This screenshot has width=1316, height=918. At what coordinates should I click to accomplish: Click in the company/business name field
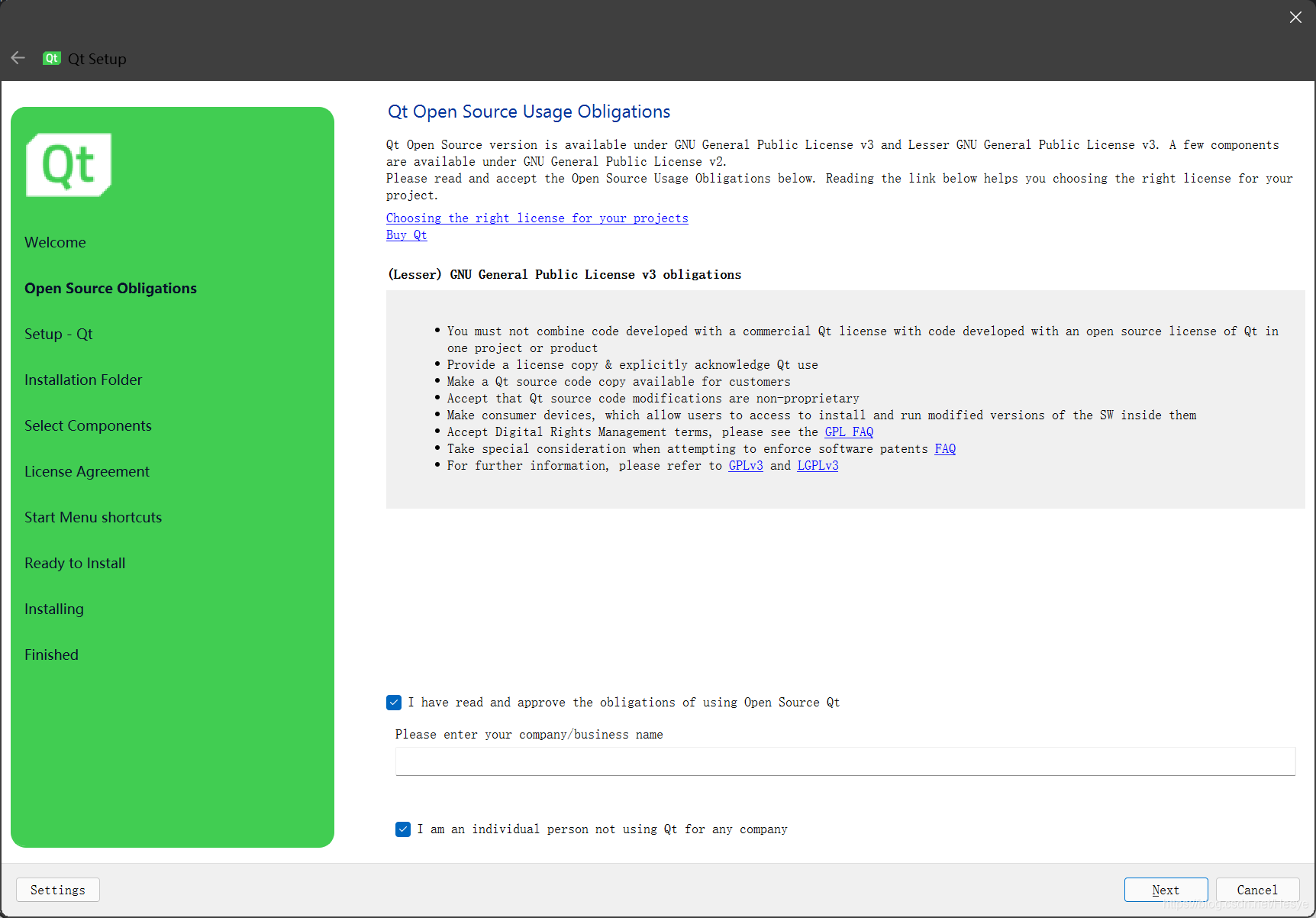pyautogui.click(x=844, y=761)
